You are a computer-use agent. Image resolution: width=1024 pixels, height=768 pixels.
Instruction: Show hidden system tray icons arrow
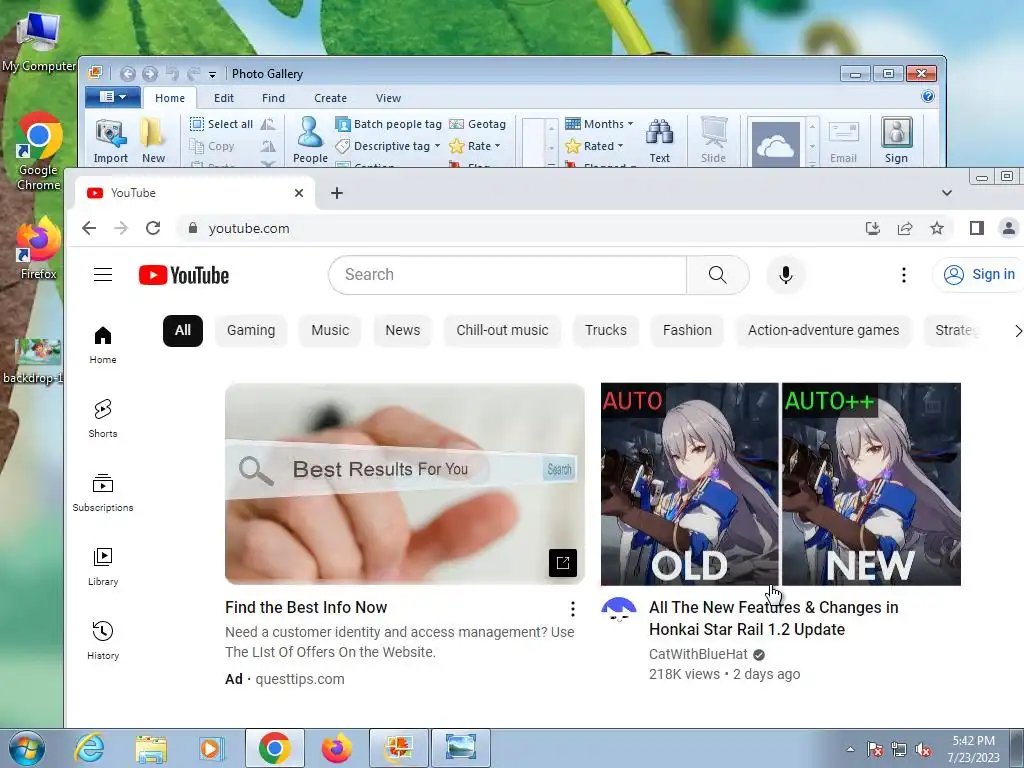tap(850, 749)
